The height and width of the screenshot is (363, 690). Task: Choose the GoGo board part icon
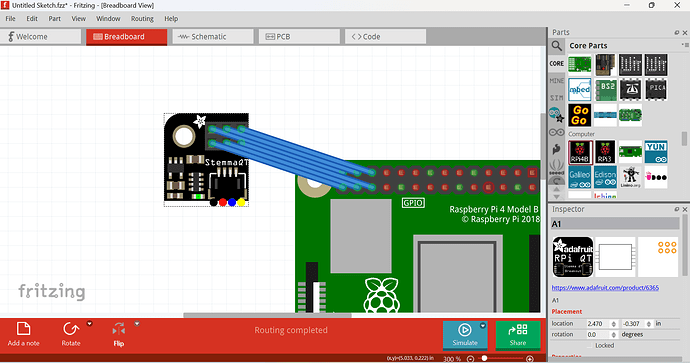pos(580,115)
